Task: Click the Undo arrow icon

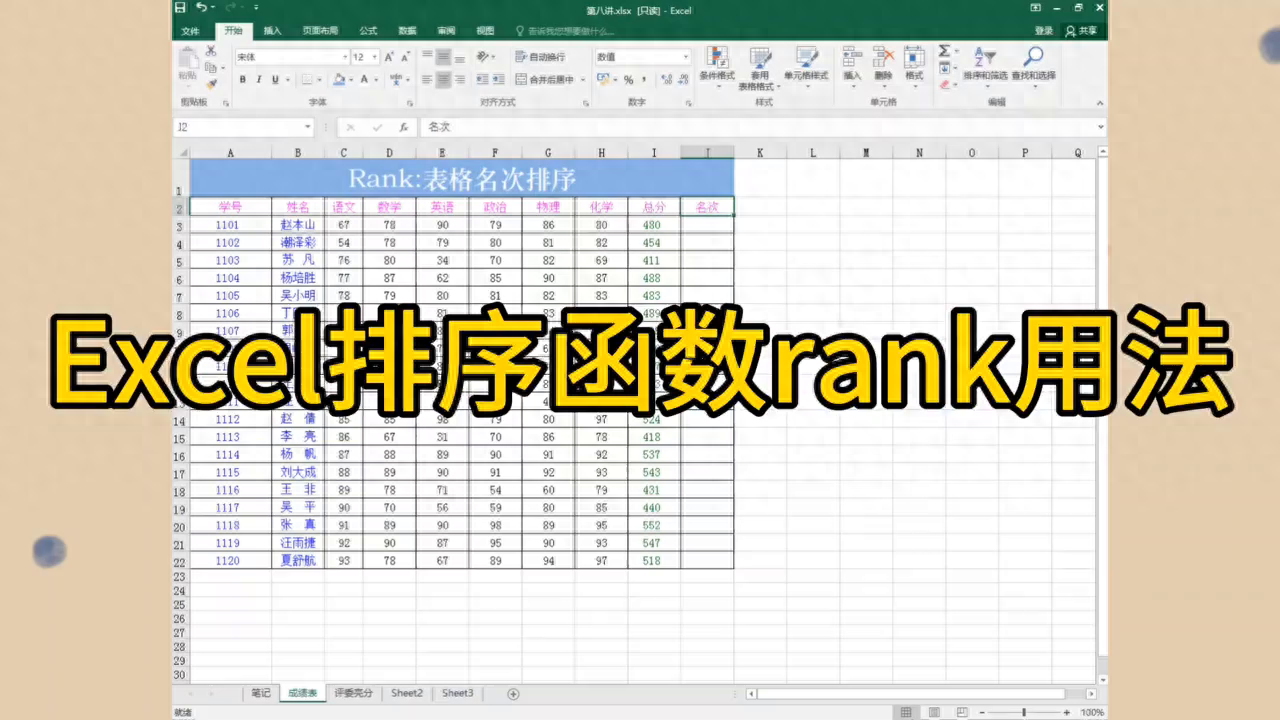Action: [x=201, y=8]
